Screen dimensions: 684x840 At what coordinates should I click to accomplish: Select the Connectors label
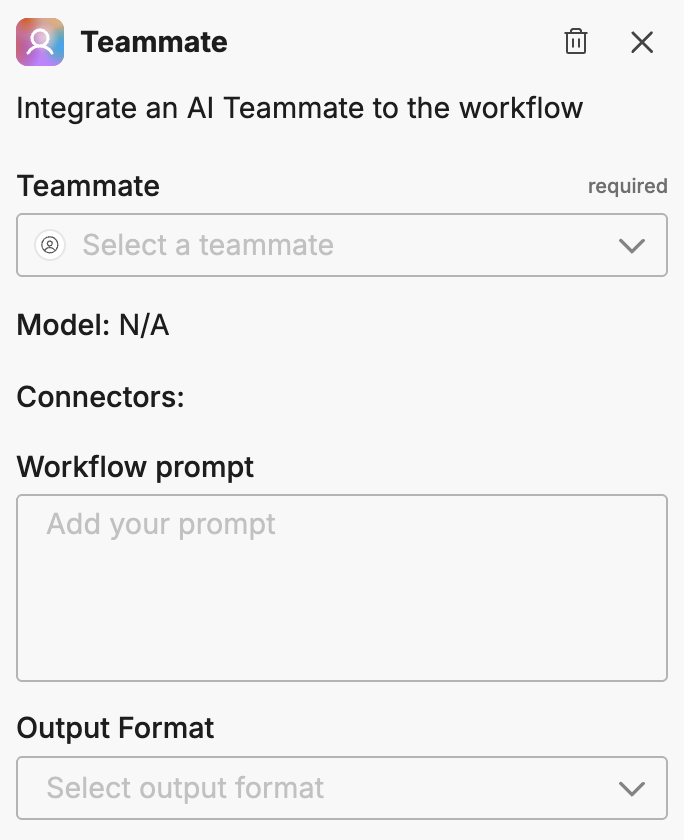click(99, 397)
